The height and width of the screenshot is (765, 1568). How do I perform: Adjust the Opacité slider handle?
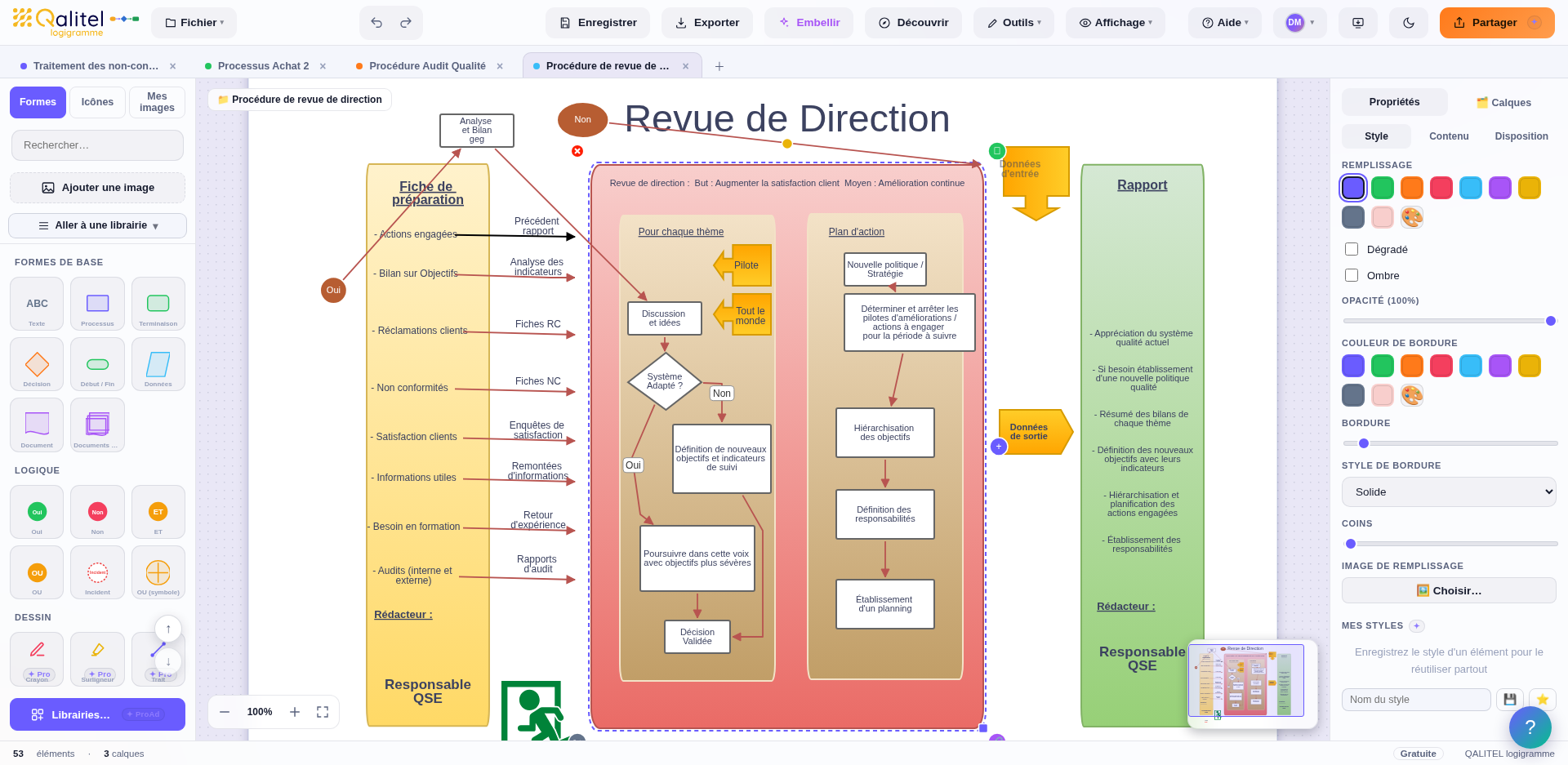[1551, 321]
